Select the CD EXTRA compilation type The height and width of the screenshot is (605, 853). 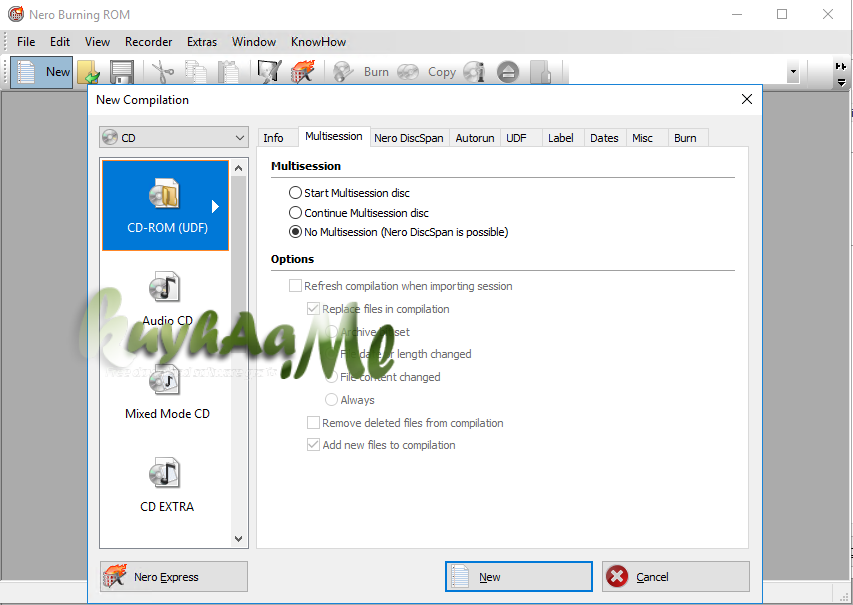pyautogui.click(x=167, y=484)
